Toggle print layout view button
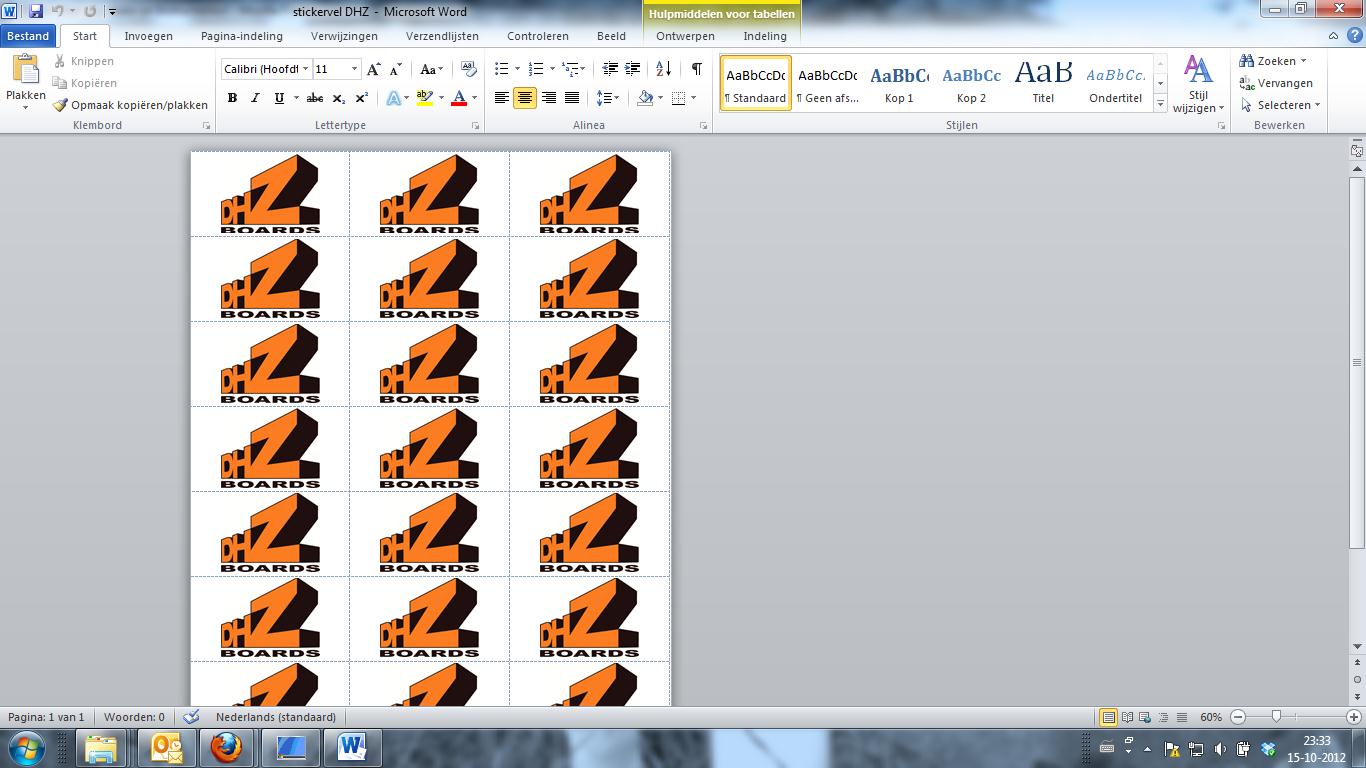The height and width of the screenshot is (768, 1366). point(1108,717)
